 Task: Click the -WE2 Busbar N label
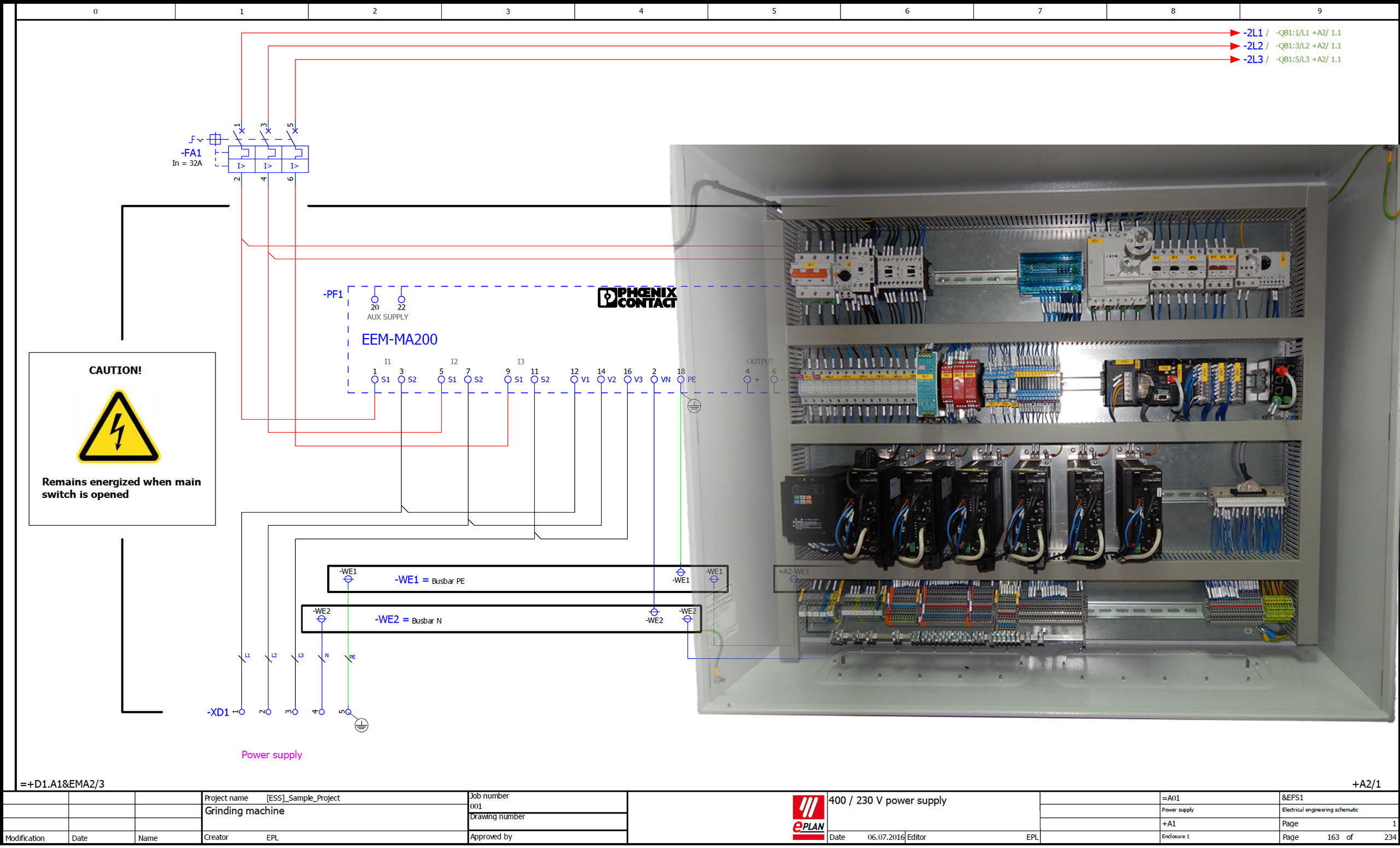click(x=407, y=619)
